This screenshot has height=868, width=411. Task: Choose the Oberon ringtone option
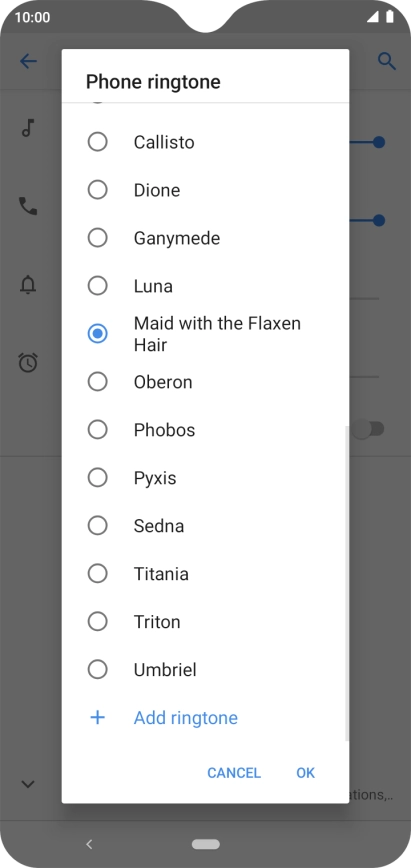click(x=205, y=382)
